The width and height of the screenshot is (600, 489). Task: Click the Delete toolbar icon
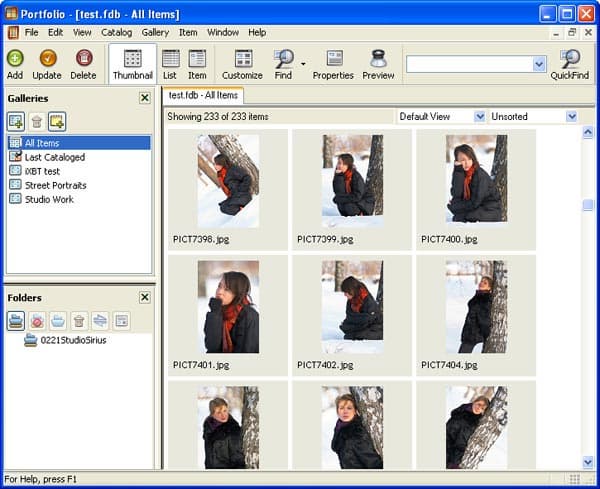83,64
